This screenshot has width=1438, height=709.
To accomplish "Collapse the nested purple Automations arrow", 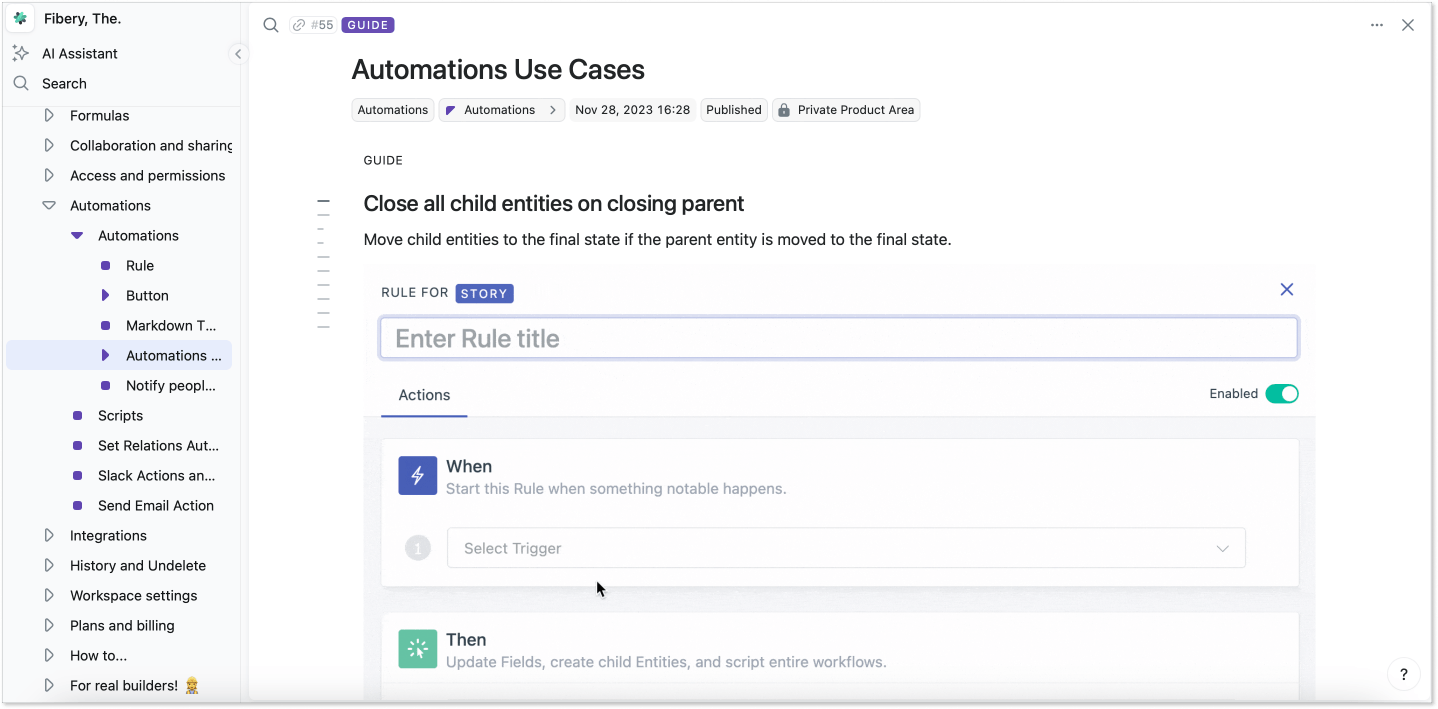I will click(x=77, y=236).
